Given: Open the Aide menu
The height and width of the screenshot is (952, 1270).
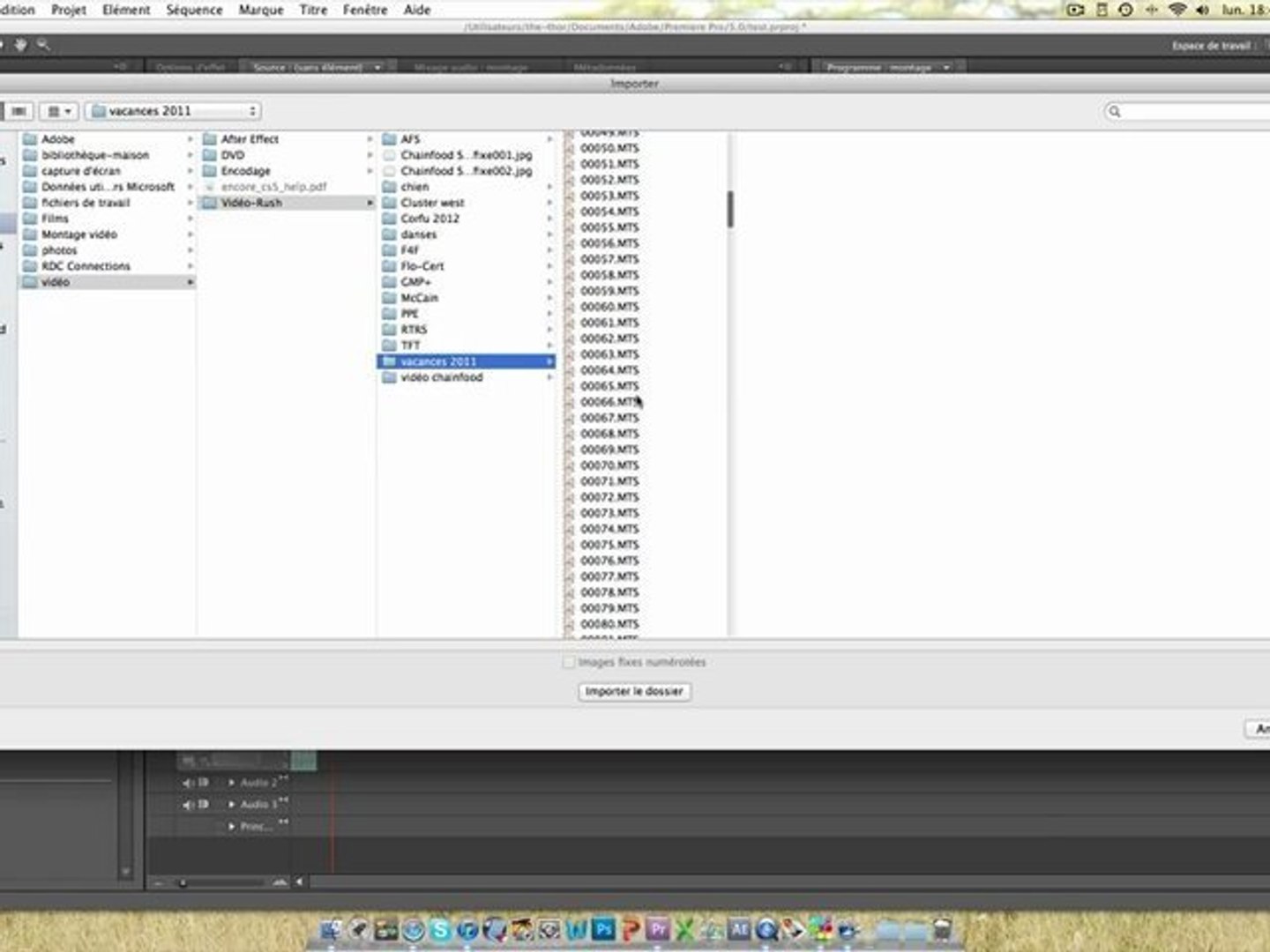Looking at the screenshot, I should point(417,10).
